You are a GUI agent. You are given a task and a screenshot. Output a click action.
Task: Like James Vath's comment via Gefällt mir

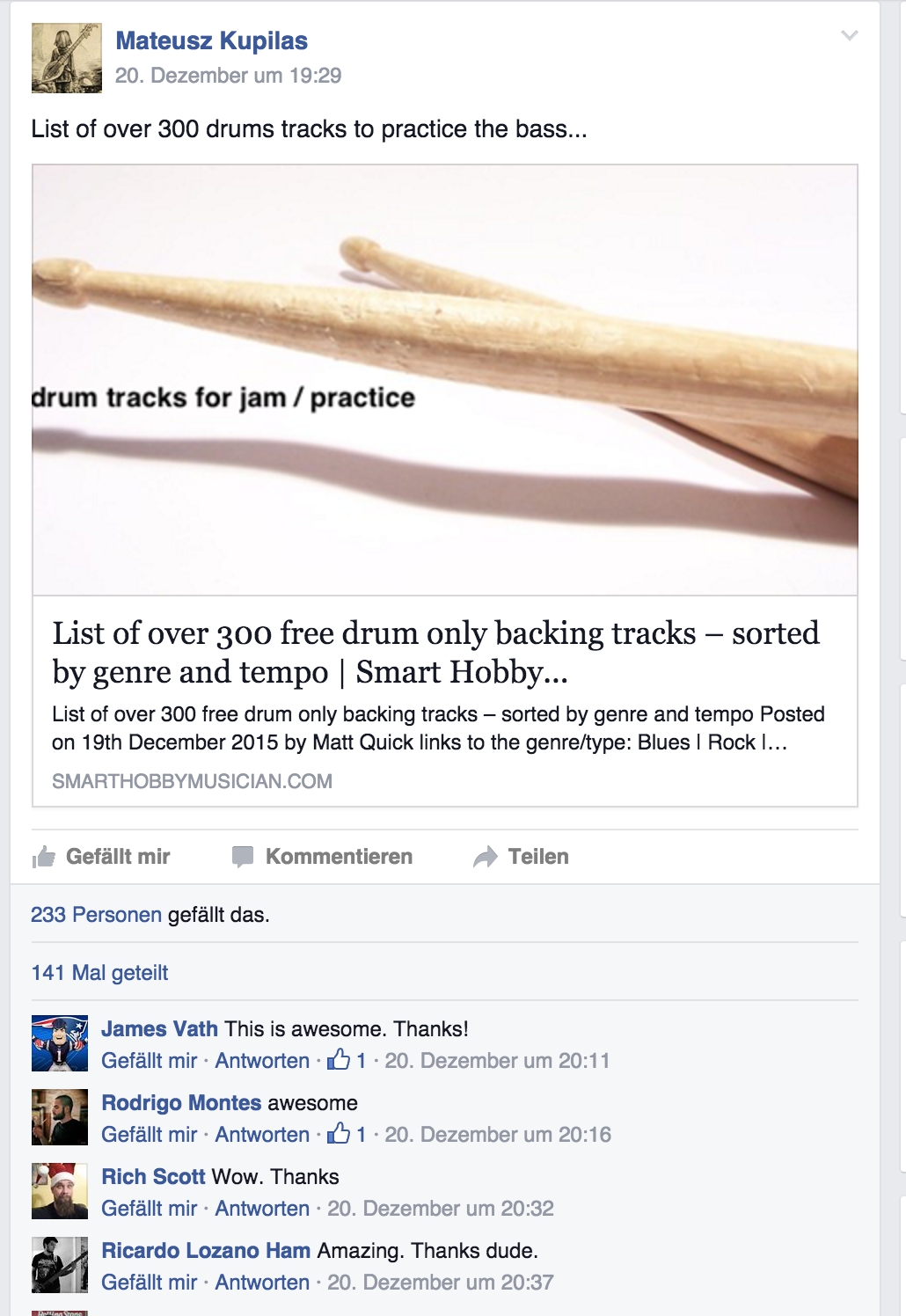point(149,1061)
